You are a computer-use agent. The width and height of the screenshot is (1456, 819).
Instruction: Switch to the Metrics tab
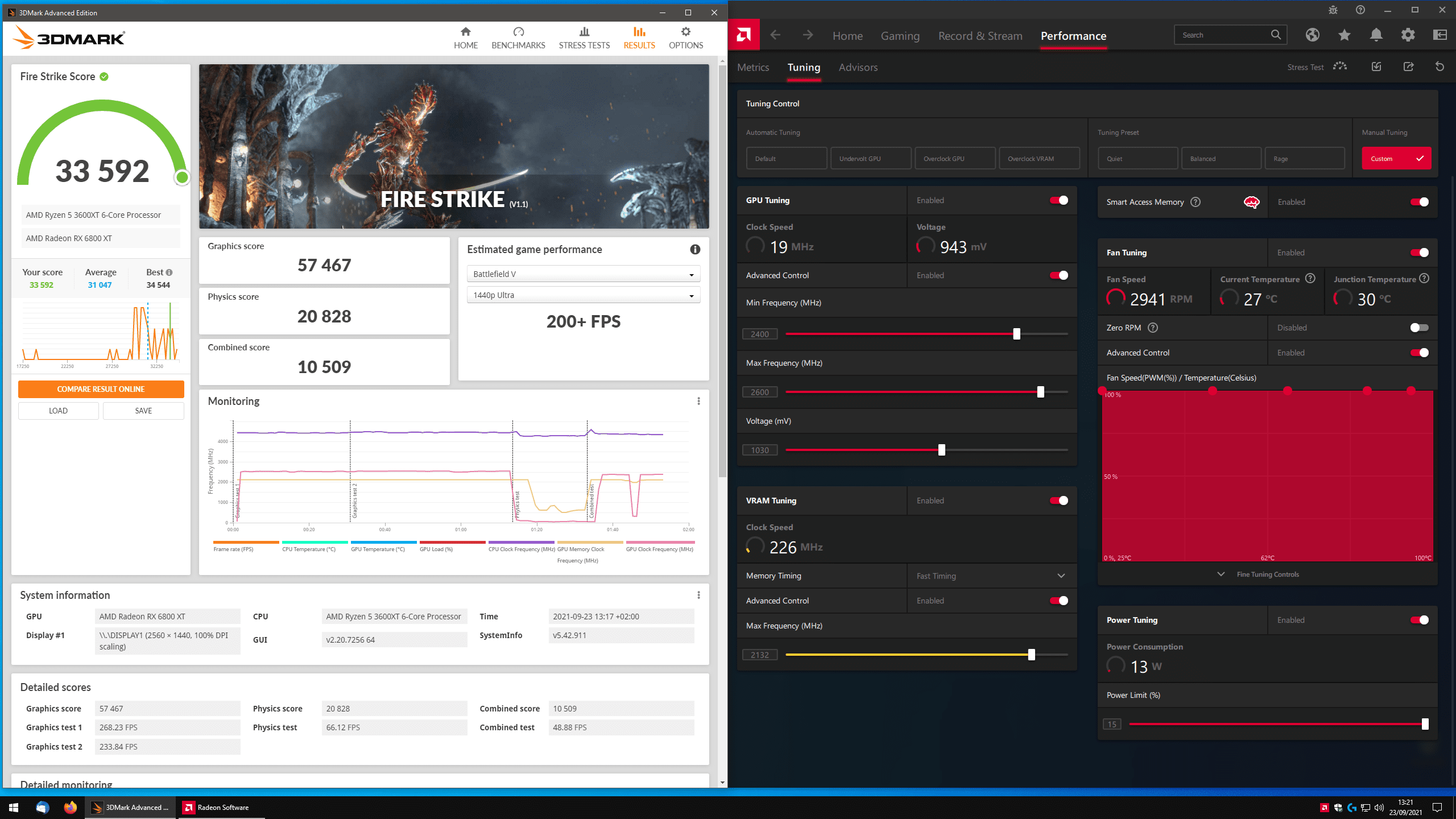[x=753, y=67]
